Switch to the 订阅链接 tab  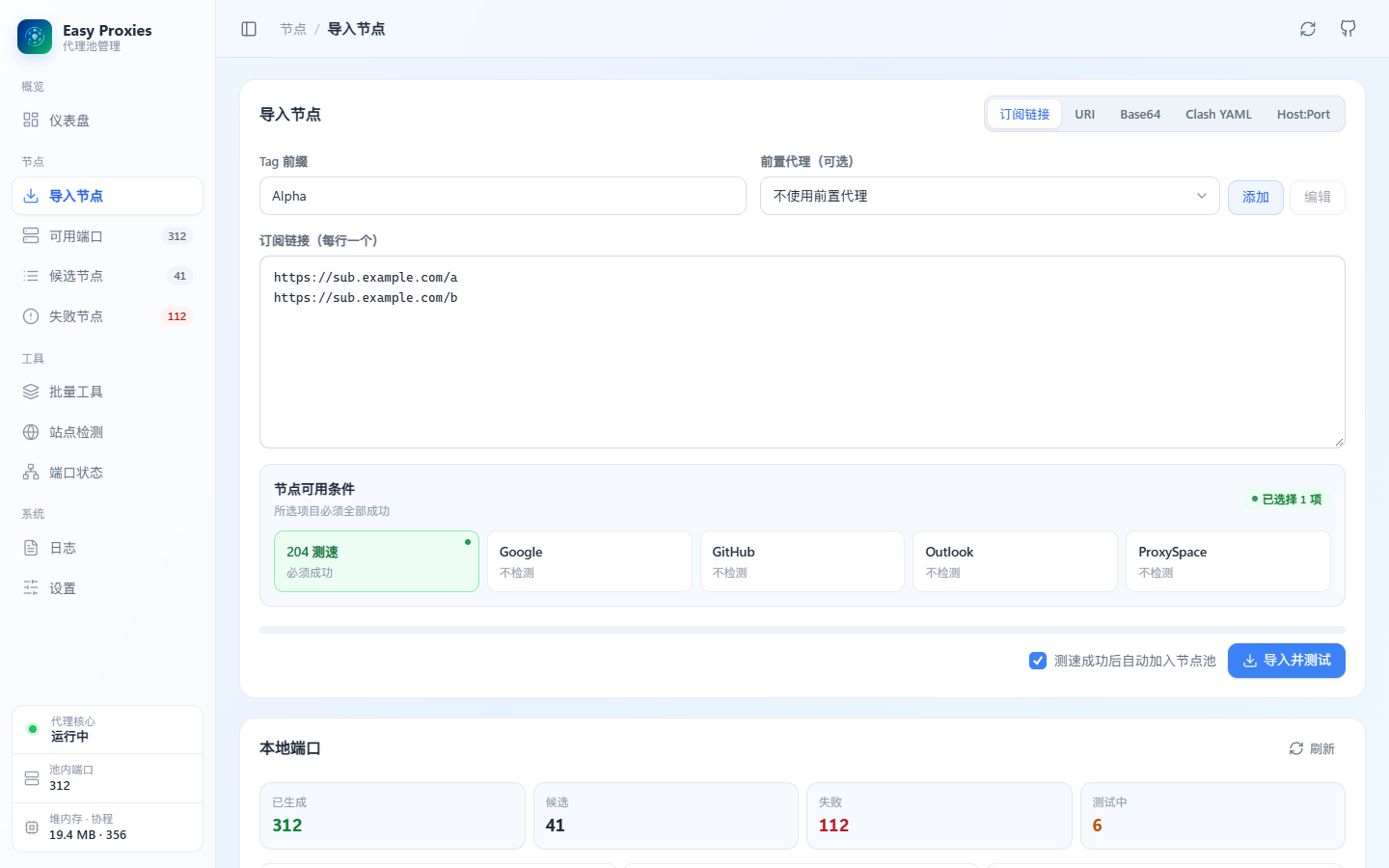click(x=1024, y=114)
